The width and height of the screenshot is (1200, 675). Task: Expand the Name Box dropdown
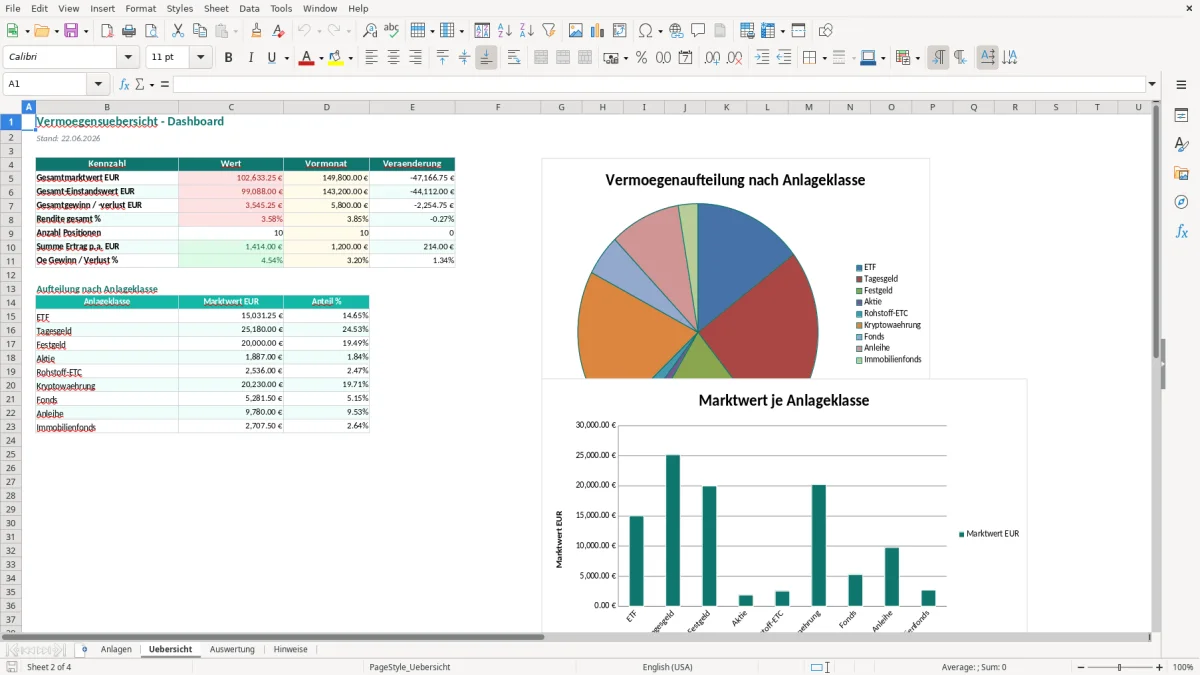click(x=98, y=84)
